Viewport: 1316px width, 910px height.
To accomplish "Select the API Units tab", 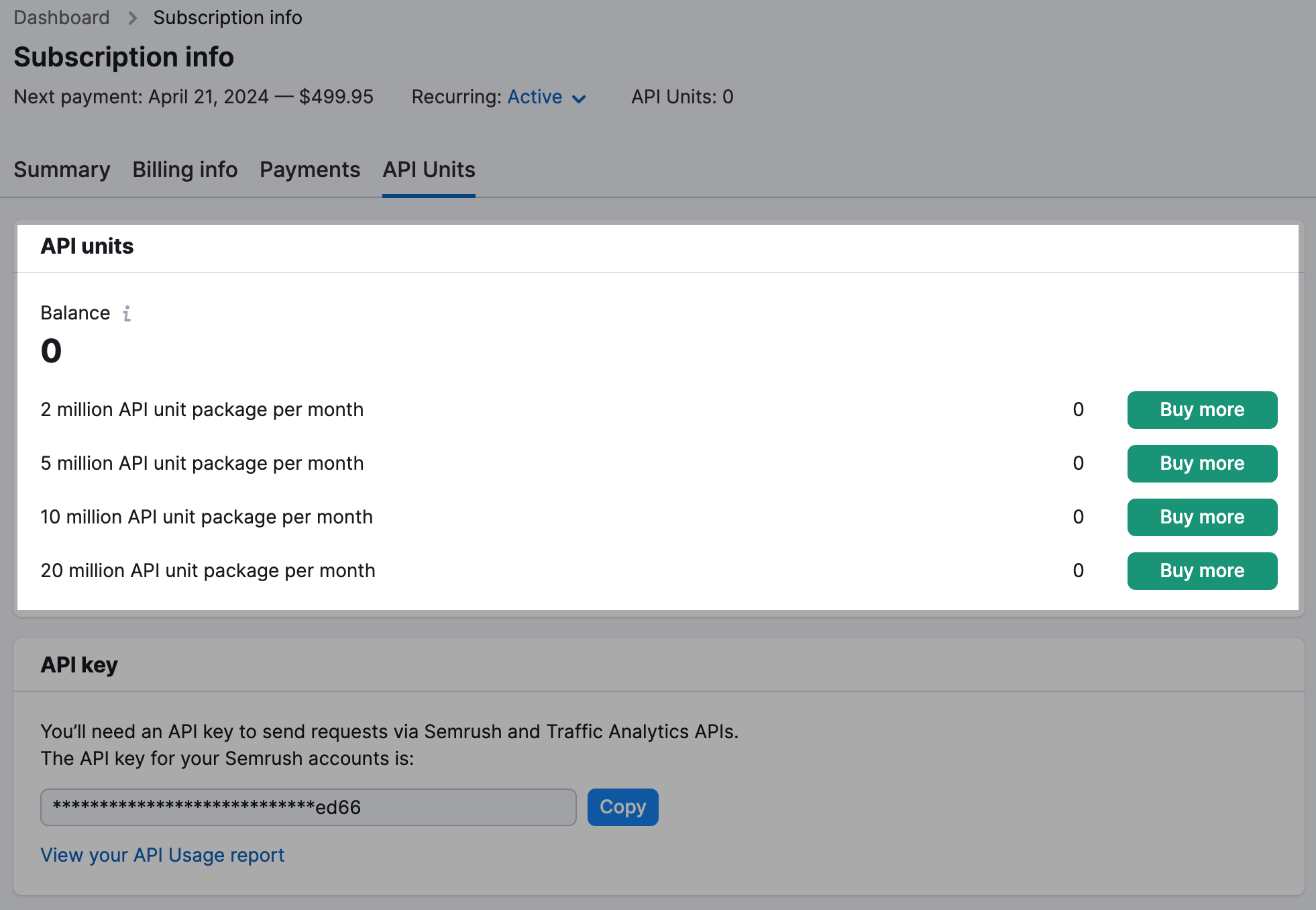I will 429,170.
